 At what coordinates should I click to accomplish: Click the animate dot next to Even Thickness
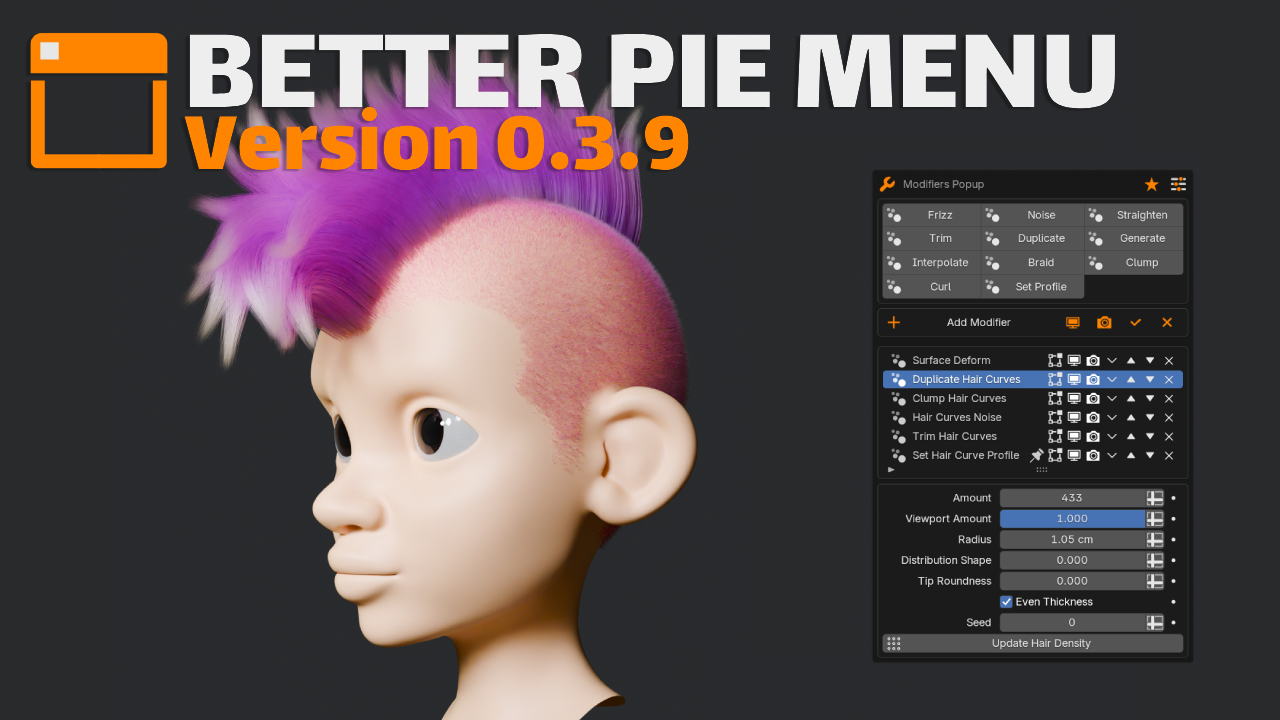1173,602
